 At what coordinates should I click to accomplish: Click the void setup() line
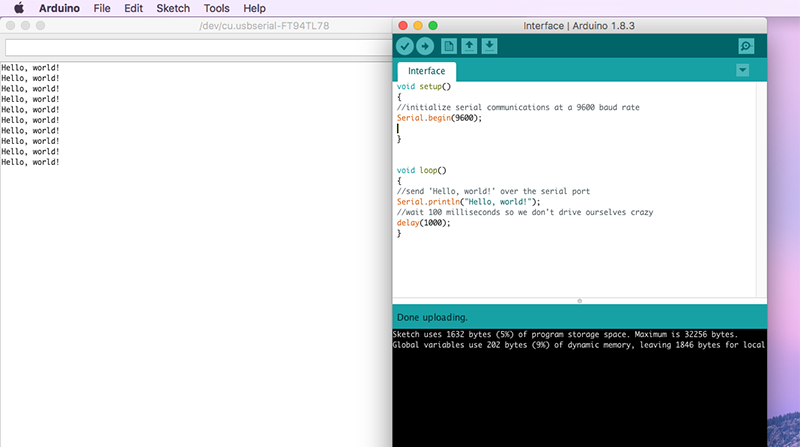tap(424, 87)
